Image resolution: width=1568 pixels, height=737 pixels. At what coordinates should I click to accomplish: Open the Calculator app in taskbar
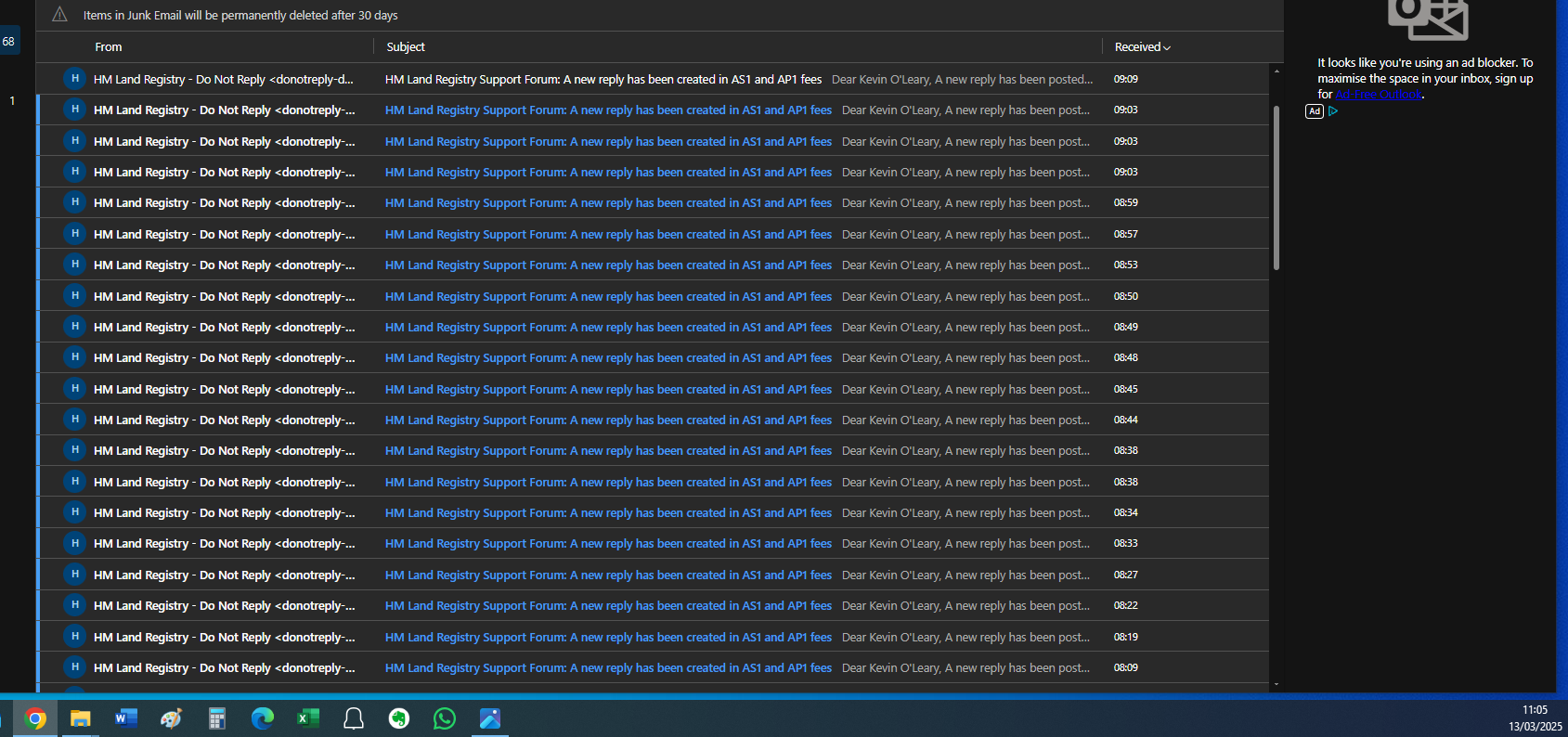pyautogui.click(x=217, y=718)
